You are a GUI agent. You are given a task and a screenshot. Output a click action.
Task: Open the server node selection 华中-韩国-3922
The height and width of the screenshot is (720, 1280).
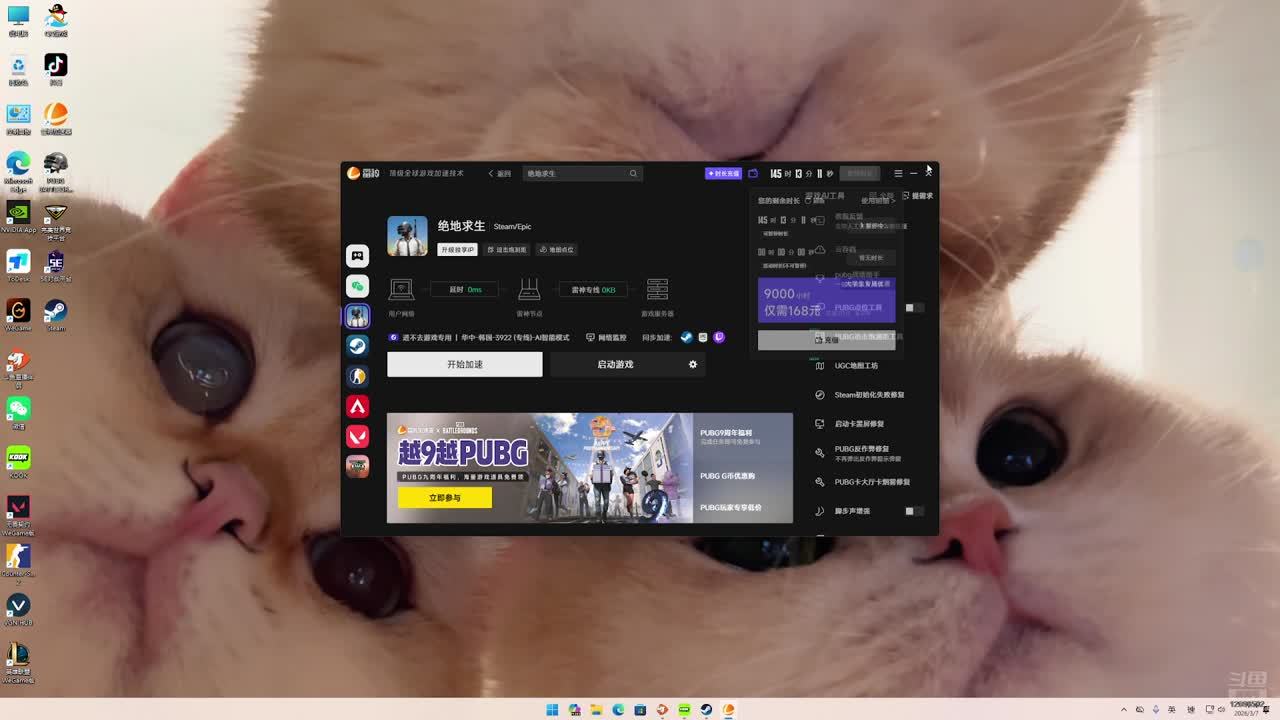(x=485, y=338)
